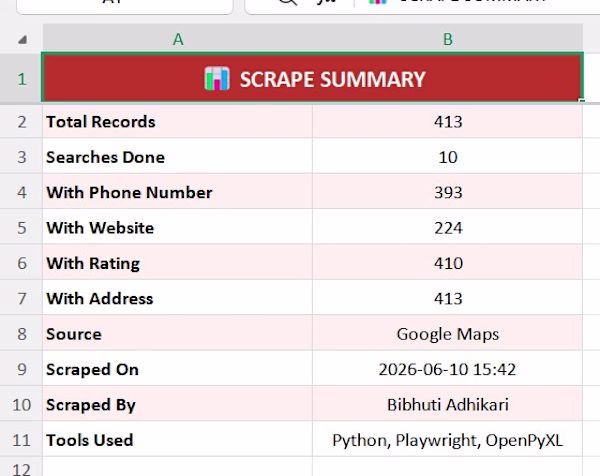
Task: Select row 4 header
Action: [21, 192]
